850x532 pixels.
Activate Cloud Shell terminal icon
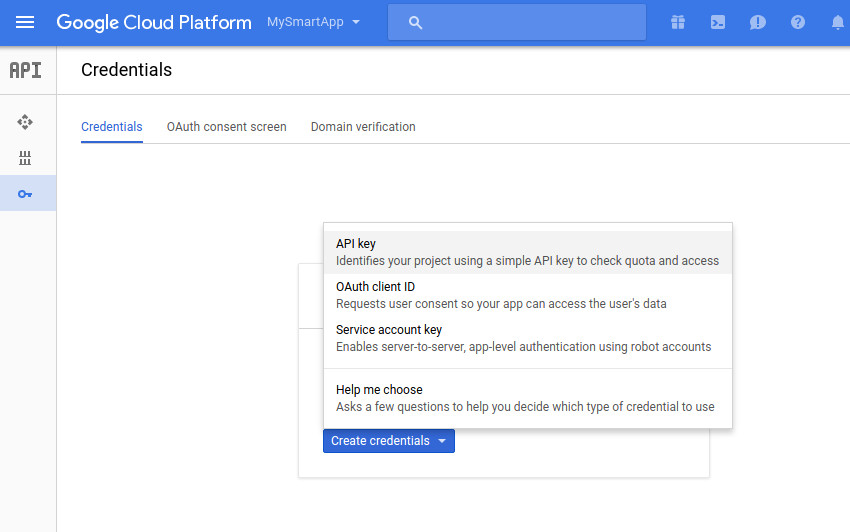tap(718, 22)
